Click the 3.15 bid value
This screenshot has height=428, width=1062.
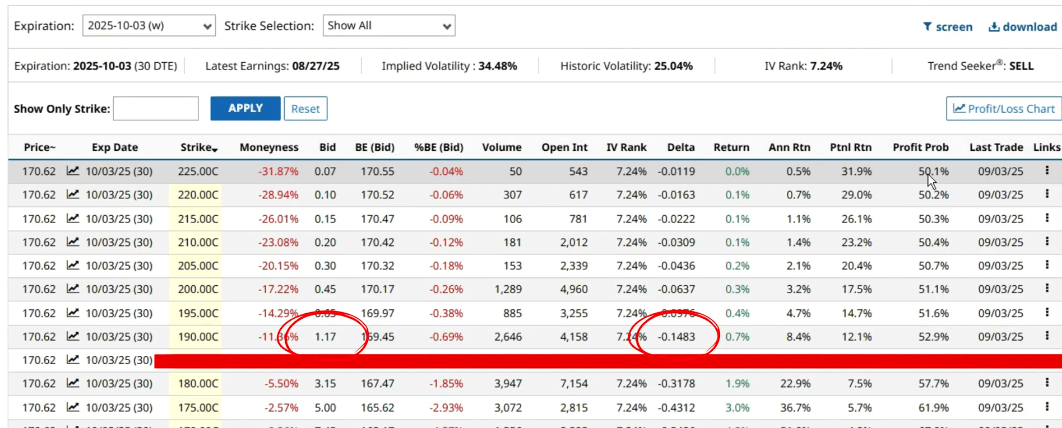pos(326,383)
